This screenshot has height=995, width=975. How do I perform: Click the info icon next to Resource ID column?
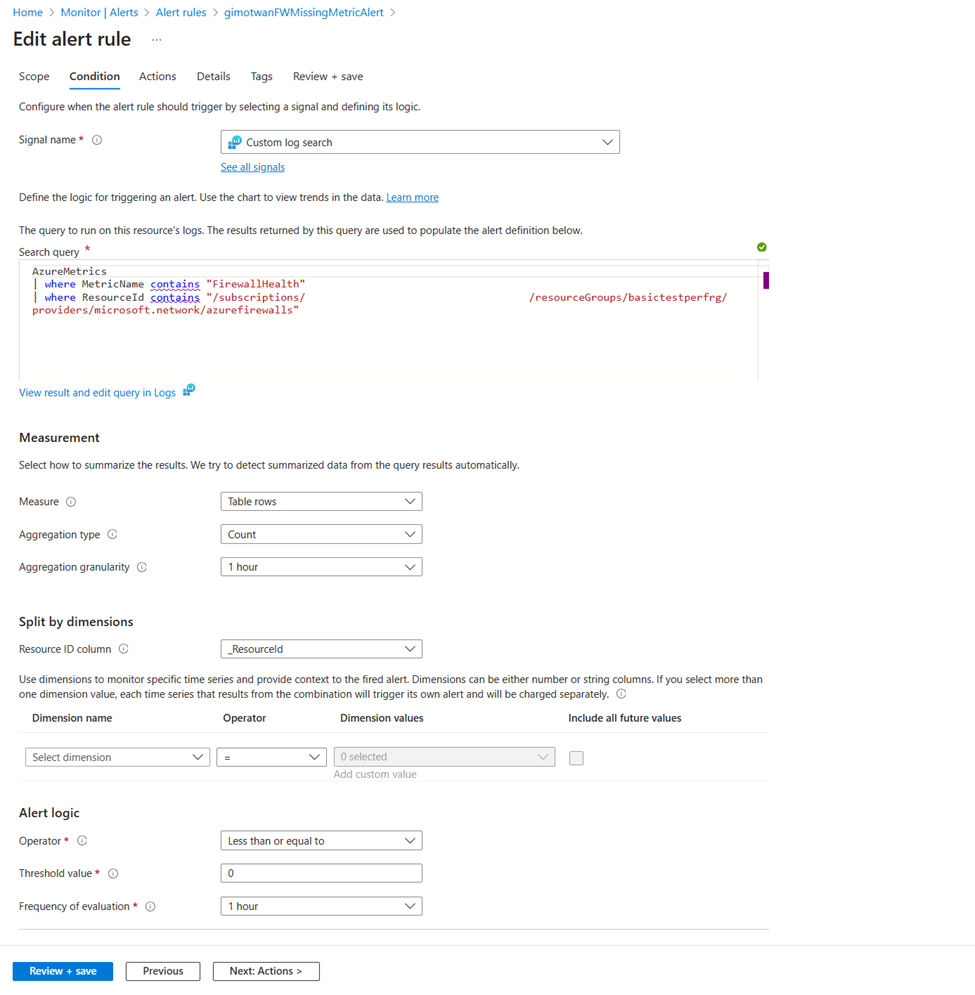[x=123, y=648]
